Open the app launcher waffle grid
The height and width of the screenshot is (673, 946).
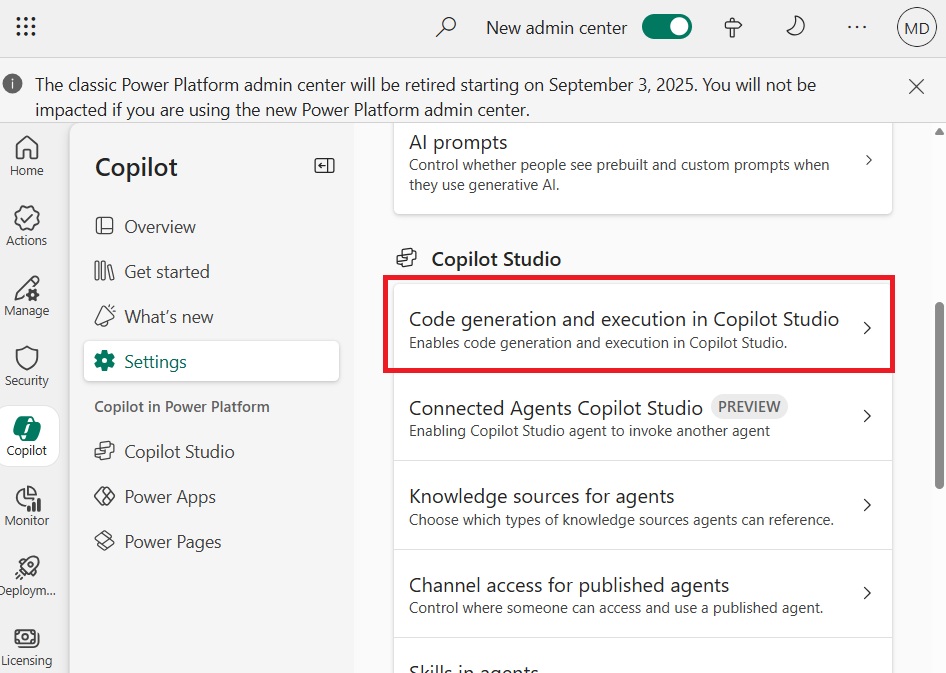coord(27,27)
